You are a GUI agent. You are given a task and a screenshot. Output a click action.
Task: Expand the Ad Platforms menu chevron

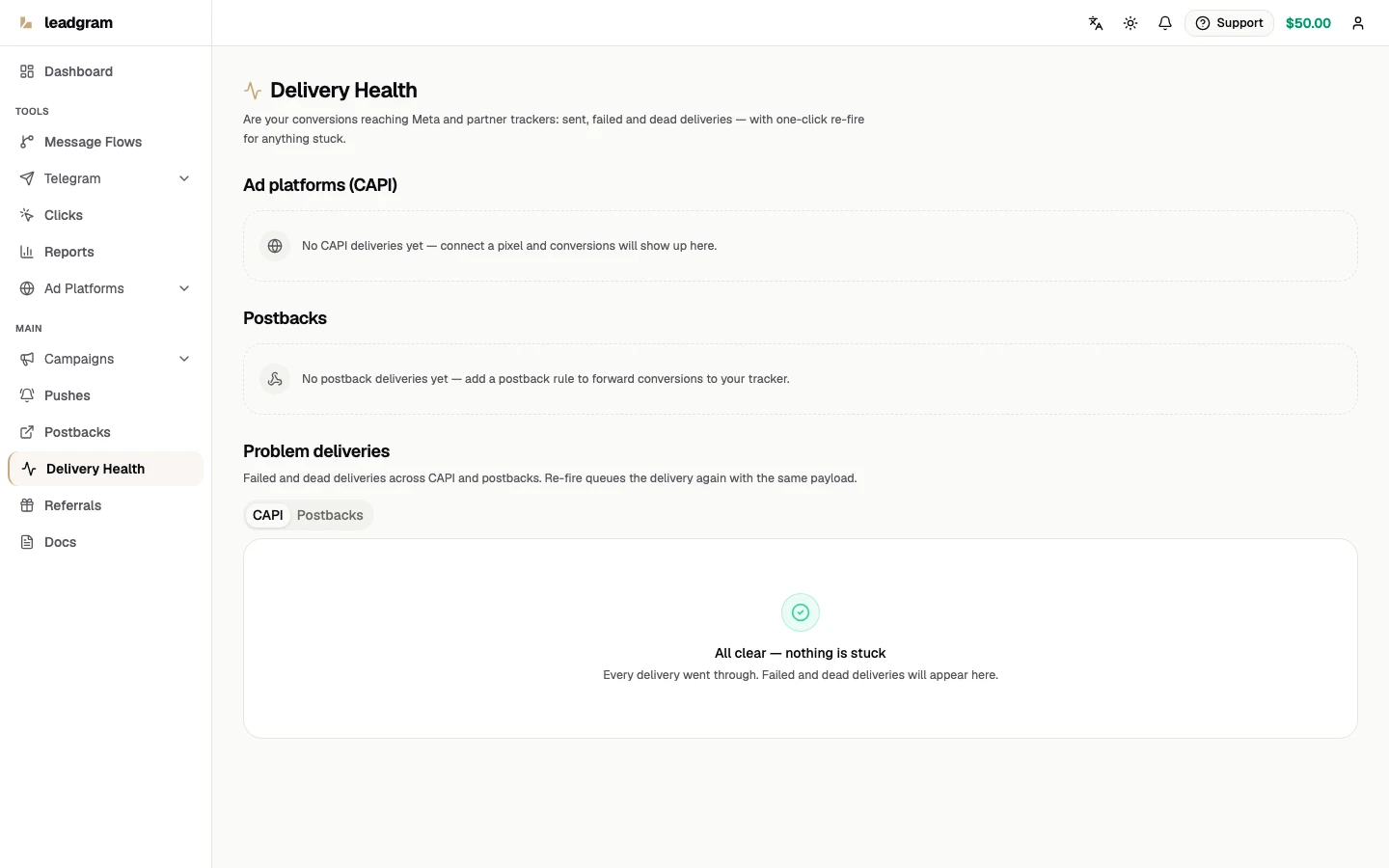tap(184, 288)
